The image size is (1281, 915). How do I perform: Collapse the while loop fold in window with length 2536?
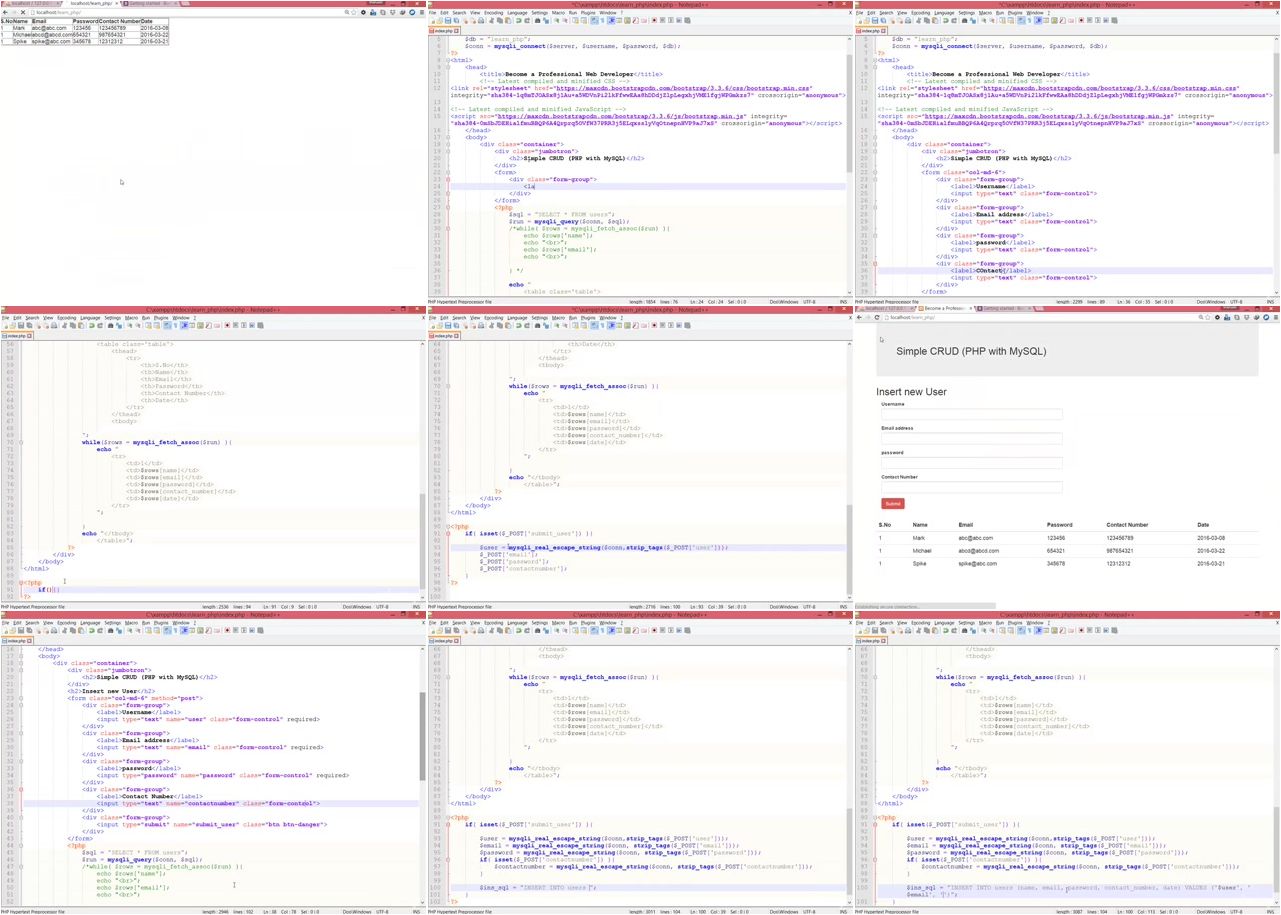click(x=20, y=442)
